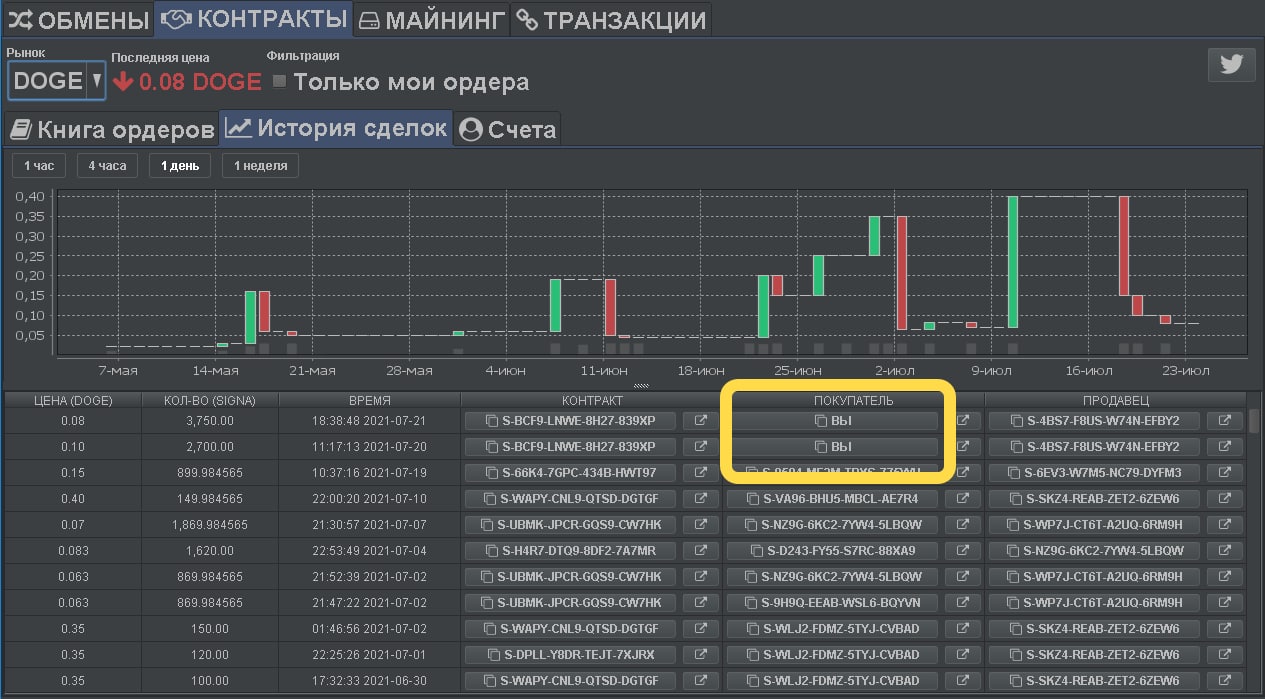Open contract link in 22:53:49 2021-07-04 row
1265x699 pixels.
(700, 551)
